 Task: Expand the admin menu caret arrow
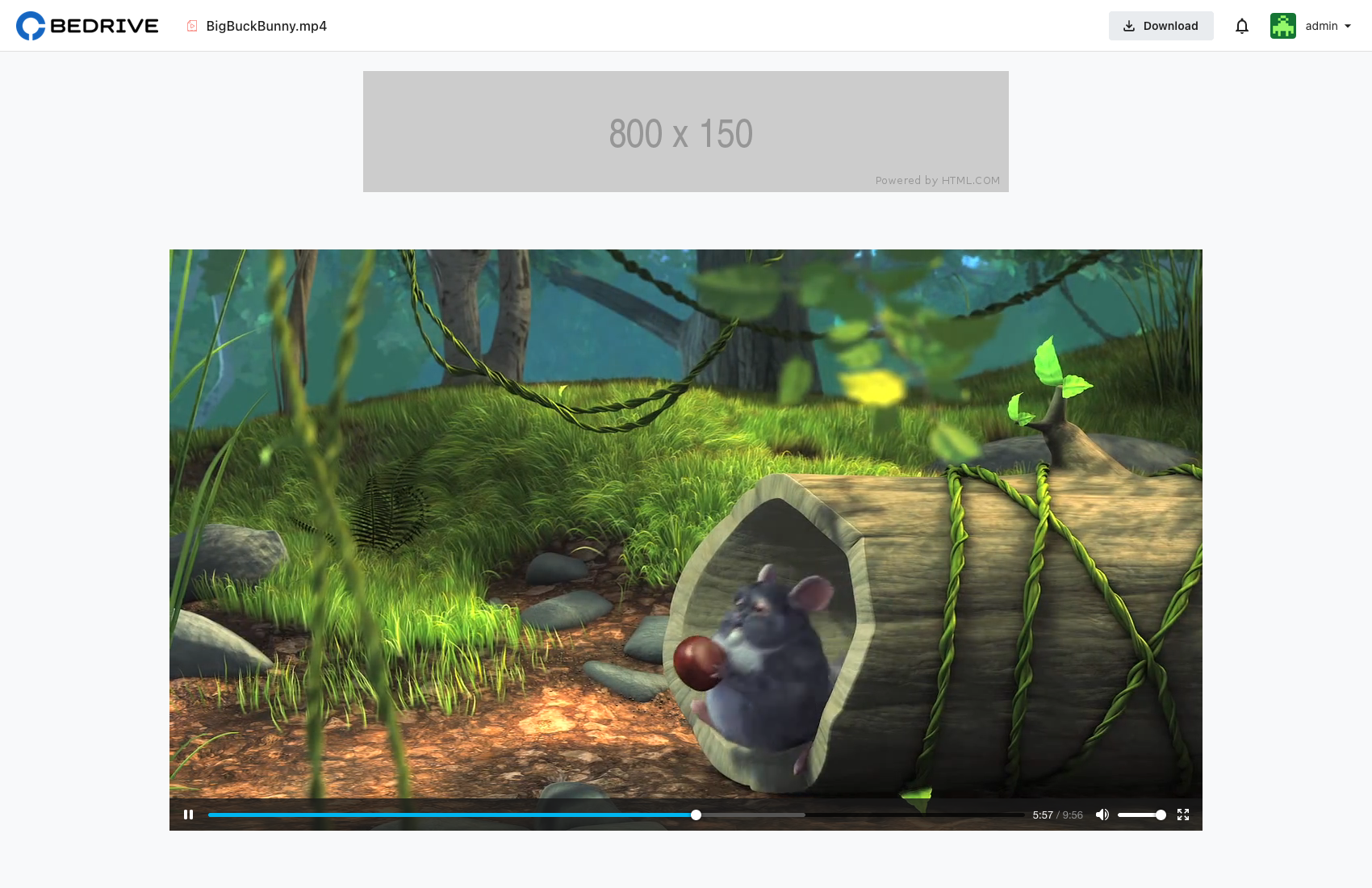tap(1348, 26)
